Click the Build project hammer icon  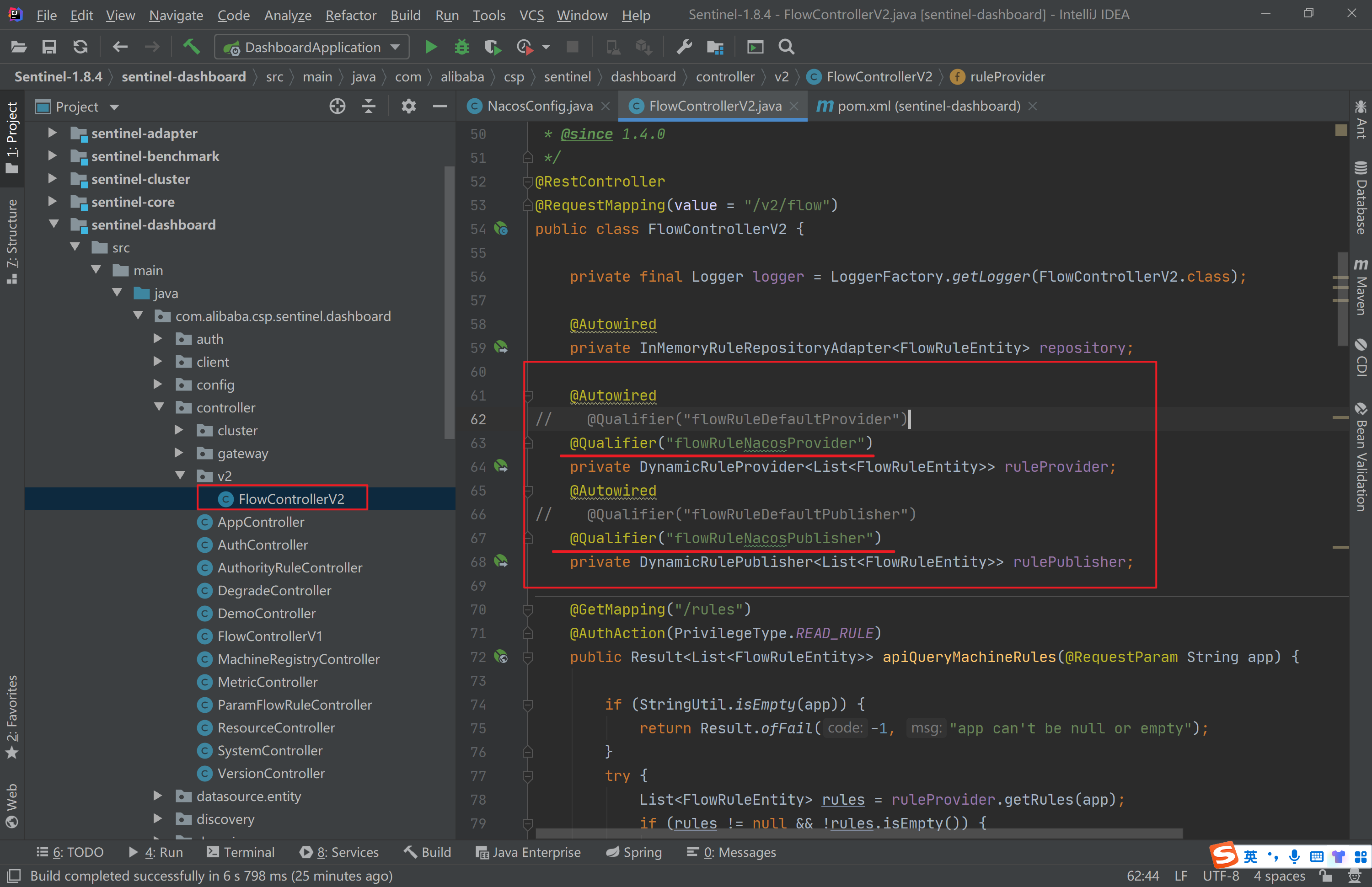pyautogui.click(x=191, y=46)
